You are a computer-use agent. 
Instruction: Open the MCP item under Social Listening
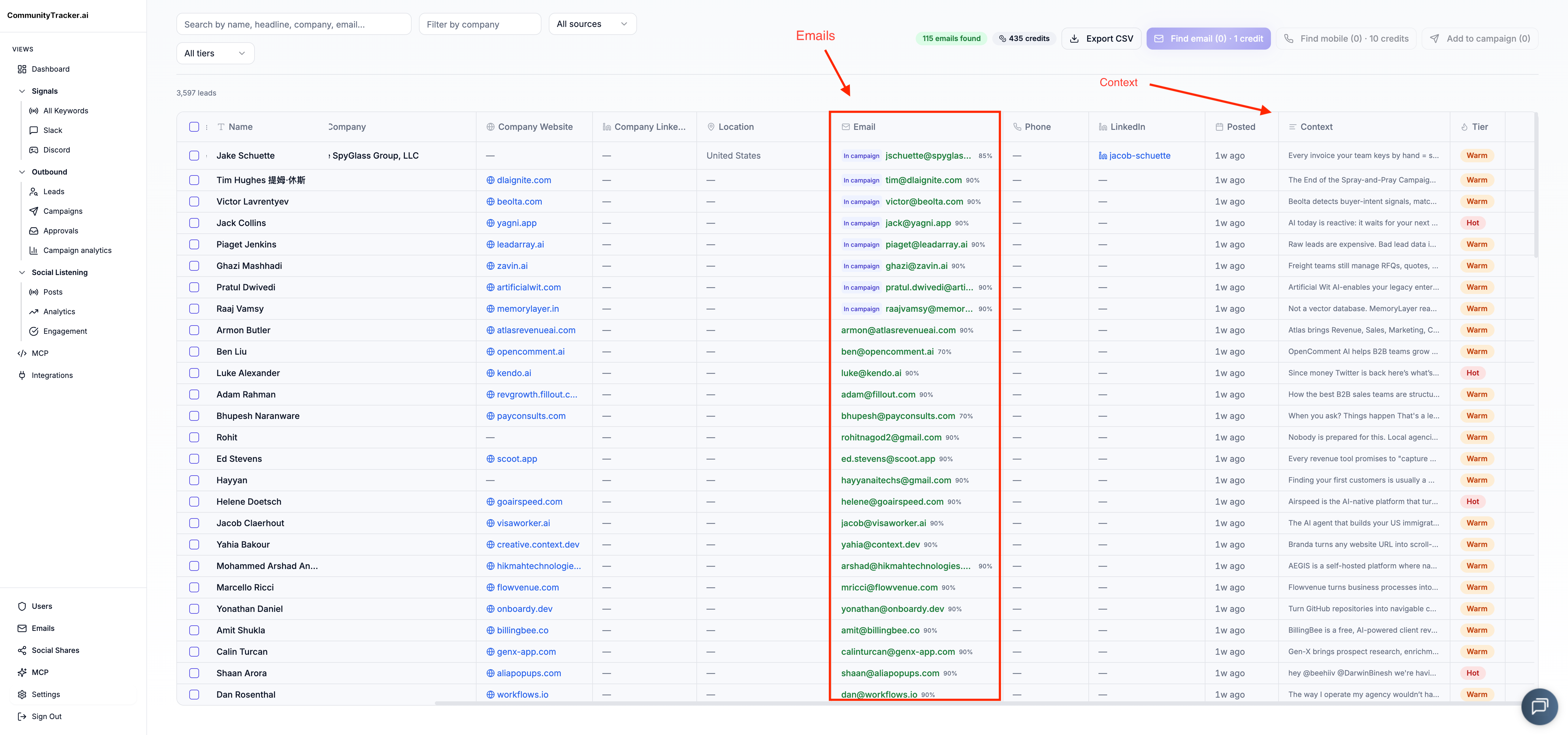click(40, 353)
